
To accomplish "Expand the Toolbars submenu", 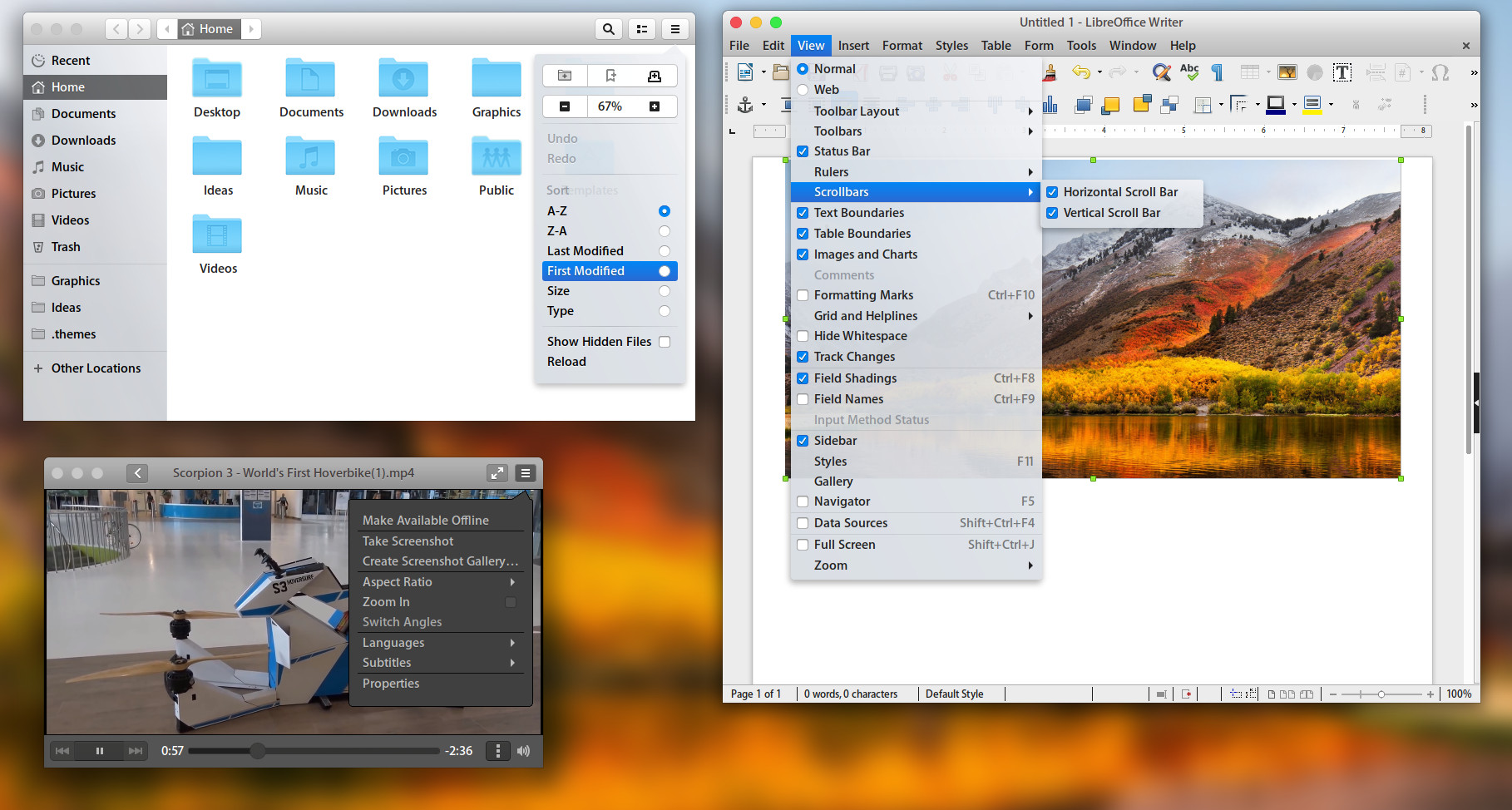I will click(916, 131).
